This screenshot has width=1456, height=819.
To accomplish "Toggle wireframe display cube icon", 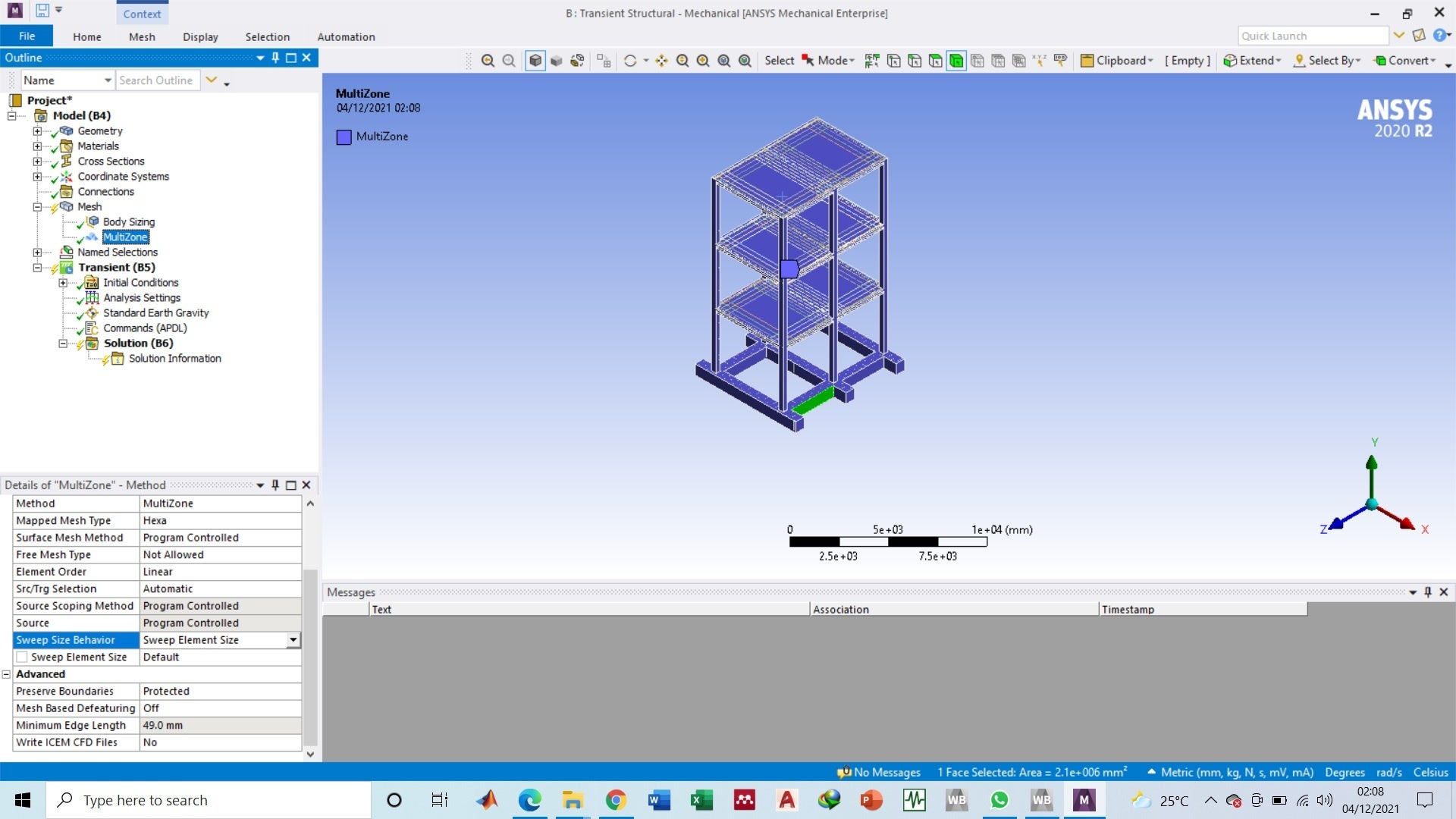I will point(535,61).
